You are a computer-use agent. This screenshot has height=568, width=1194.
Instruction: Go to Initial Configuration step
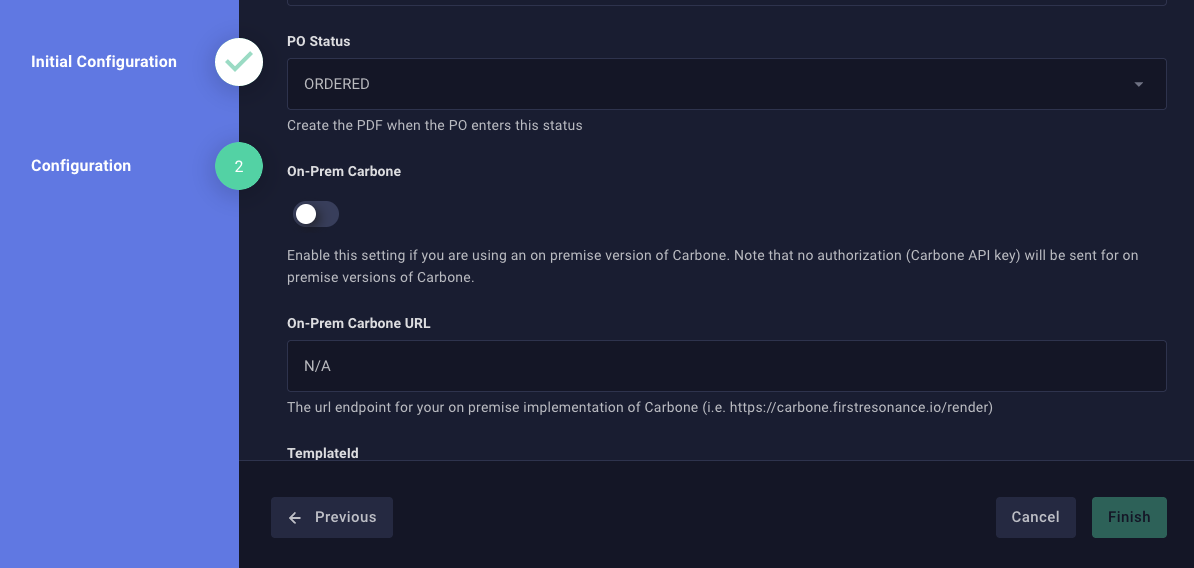tap(104, 62)
